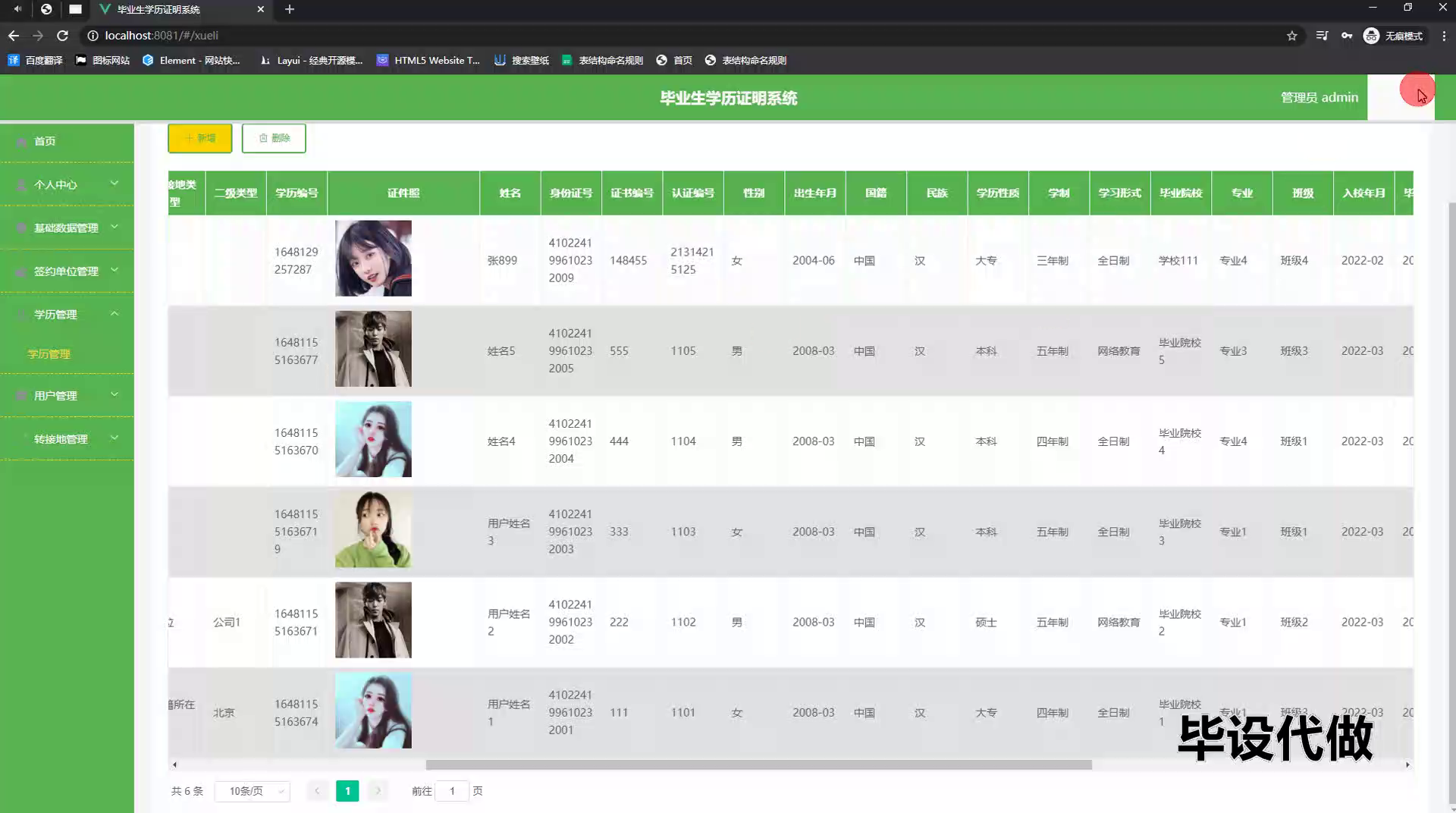Open the browser three-dot menu
Image resolution: width=1456 pixels, height=813 pixels.
pos(1444,36)
